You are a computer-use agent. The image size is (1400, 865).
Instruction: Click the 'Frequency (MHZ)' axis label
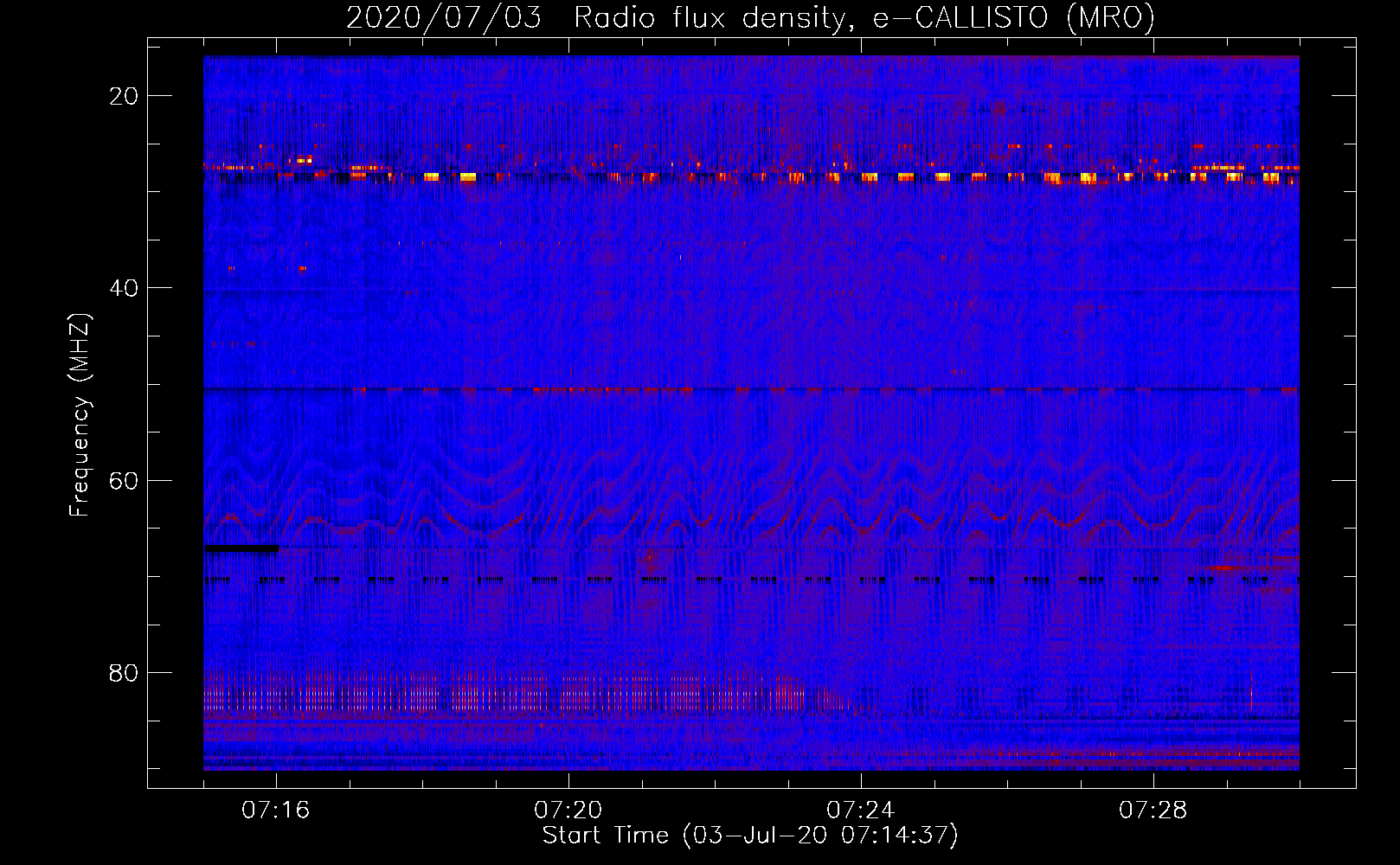(80, 415)
